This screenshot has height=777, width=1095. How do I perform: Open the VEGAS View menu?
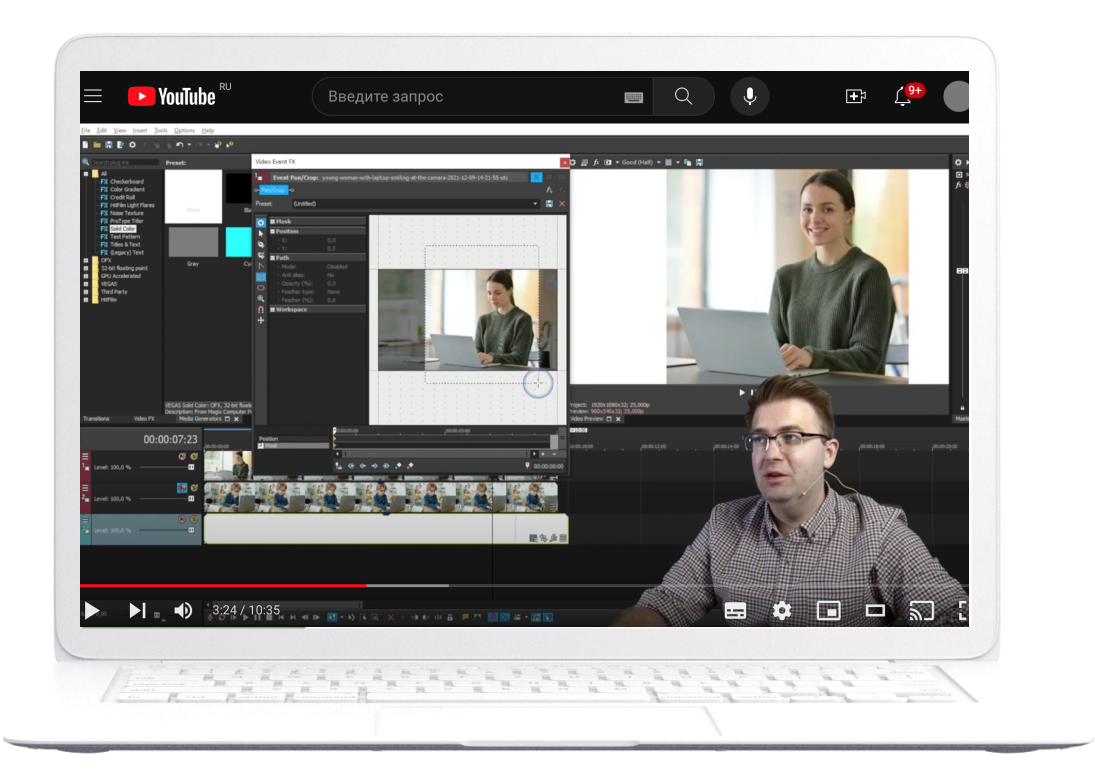pos(120,131)
